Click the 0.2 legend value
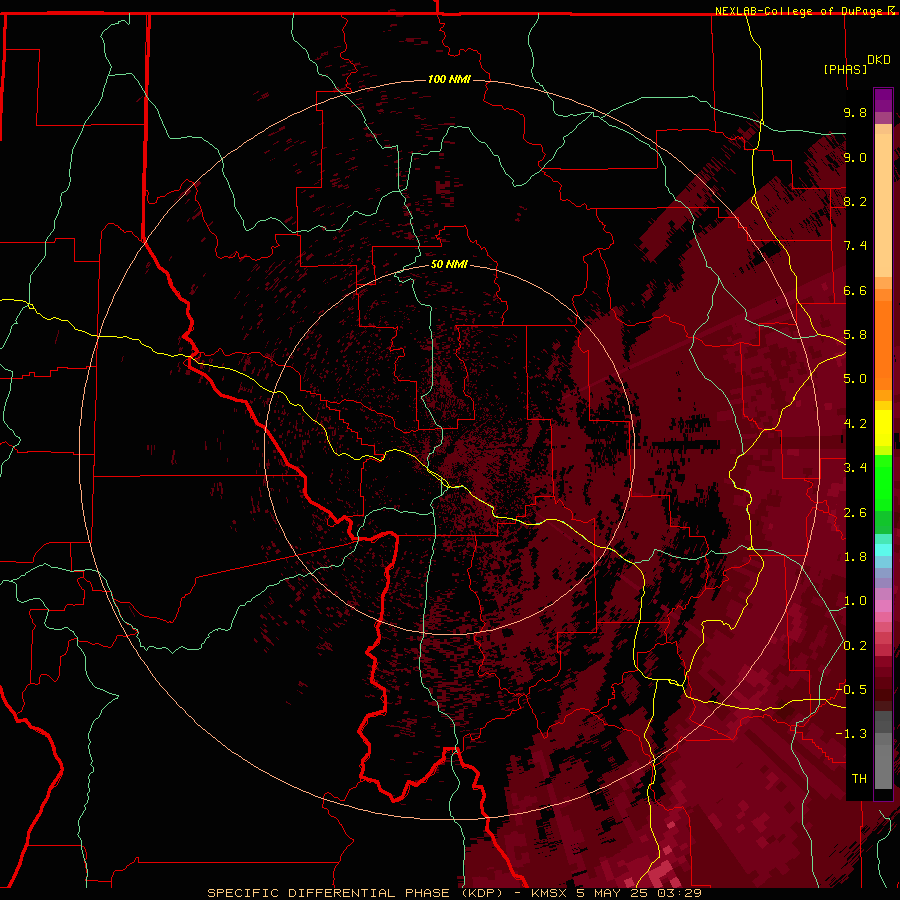900x900 pixels. tap(855, 646)
